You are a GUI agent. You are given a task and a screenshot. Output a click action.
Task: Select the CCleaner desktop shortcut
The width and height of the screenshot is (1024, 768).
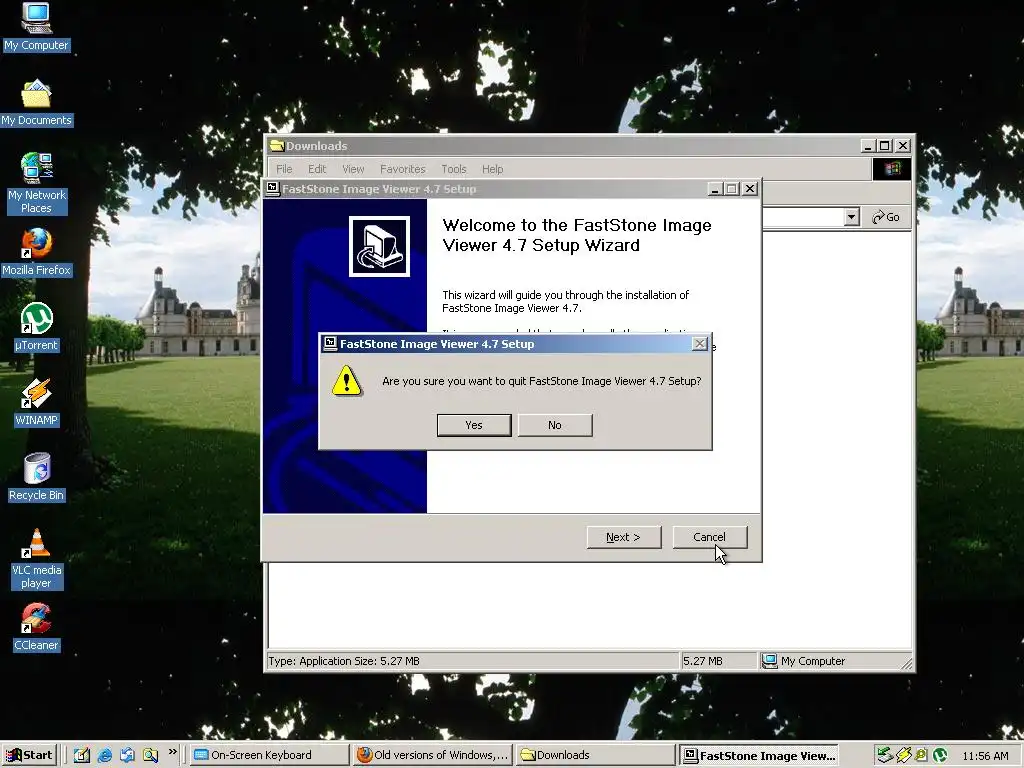[x=36, y=628]
